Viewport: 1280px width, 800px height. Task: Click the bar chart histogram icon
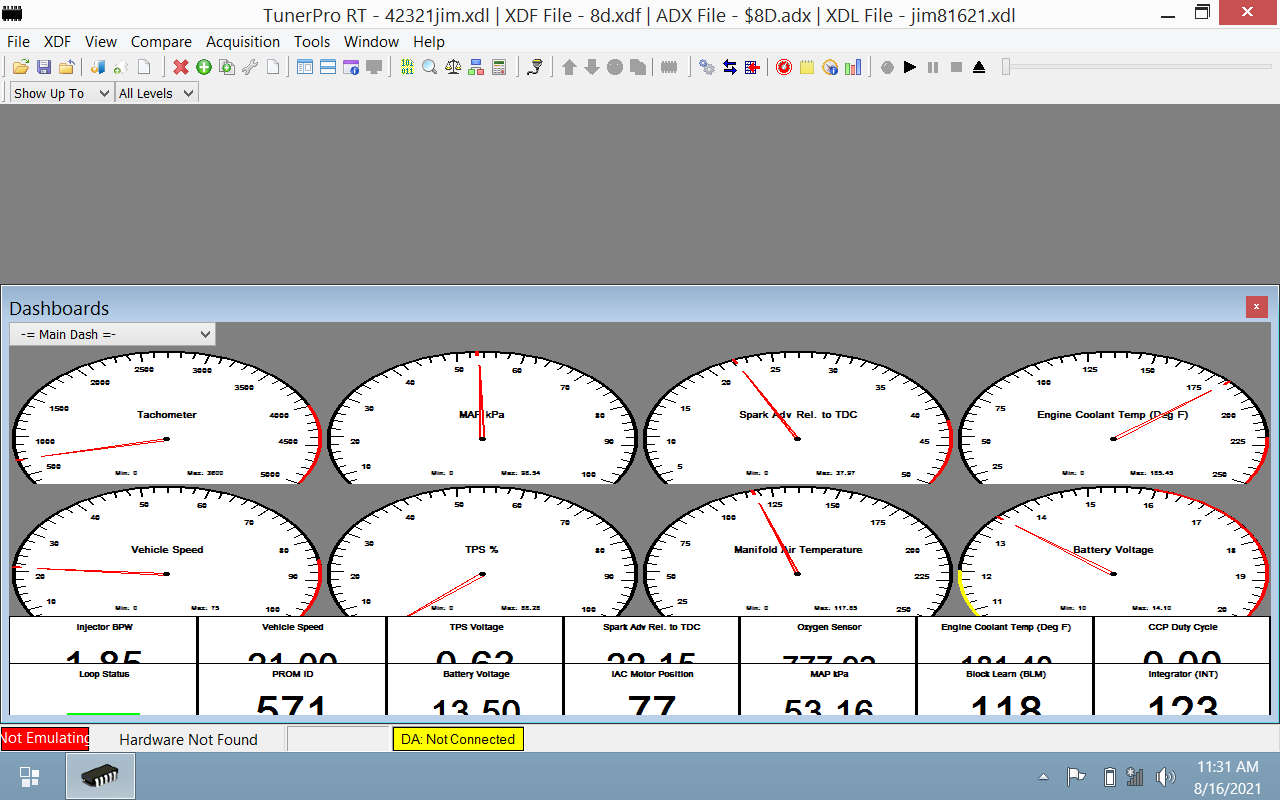853,67
